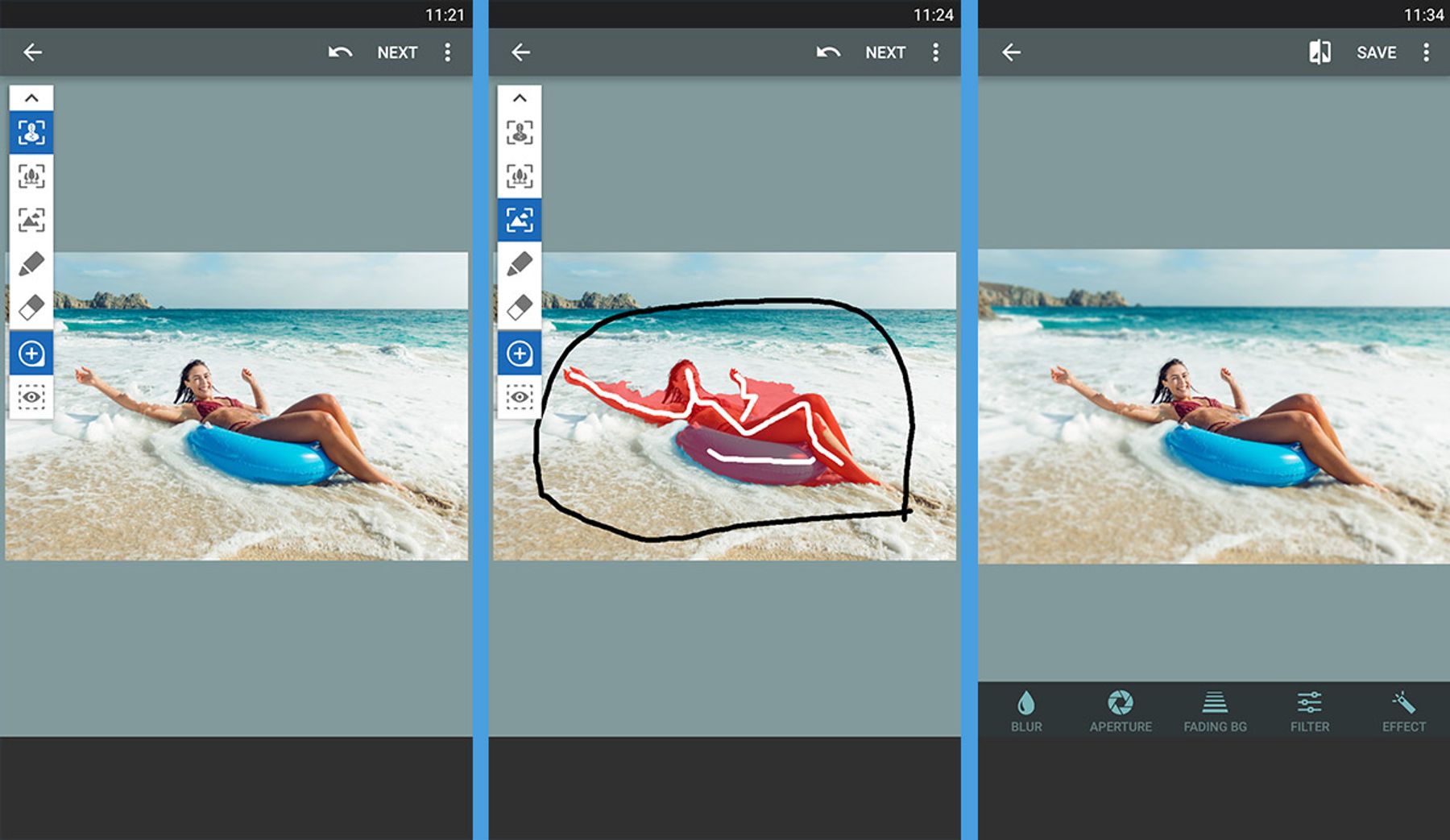Open the Blur background option
This screenshot has width=1450, height=840.
(1026, 709)
